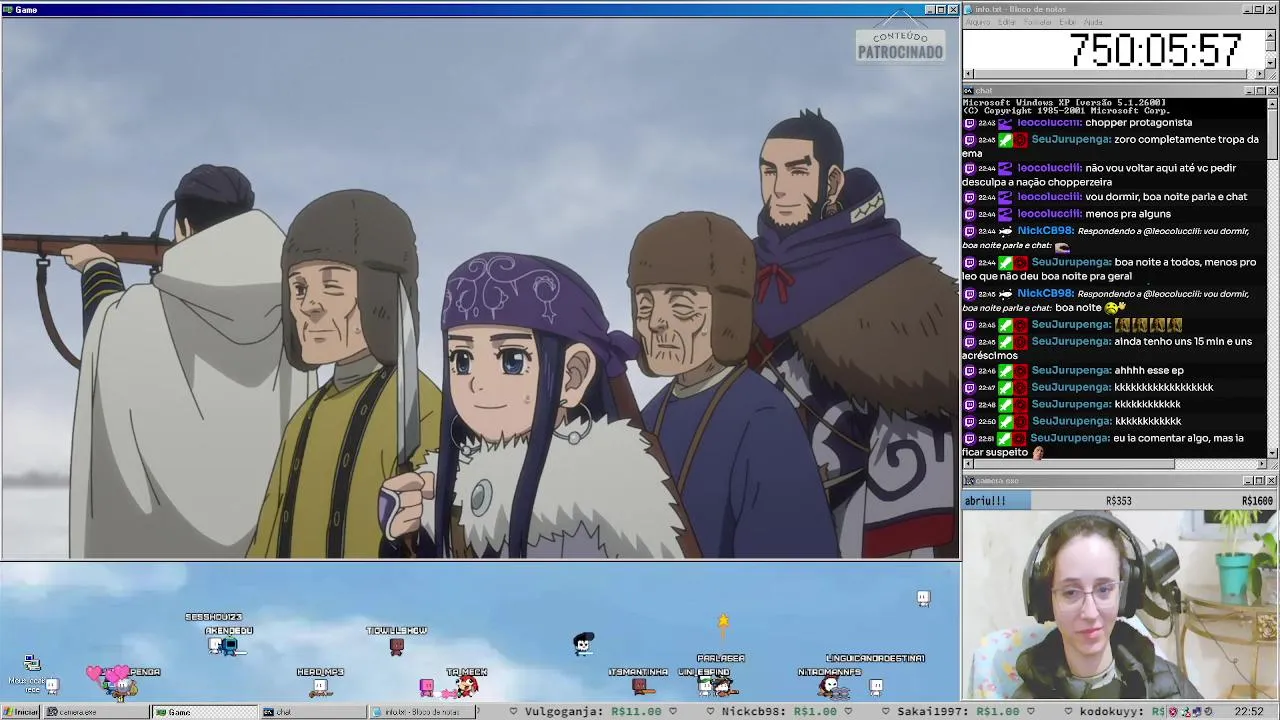The width and height of the screenshot is (1280, 720).
Task: Open the Formatar menu in Bloco de notas
Action: click(1038, 22)
